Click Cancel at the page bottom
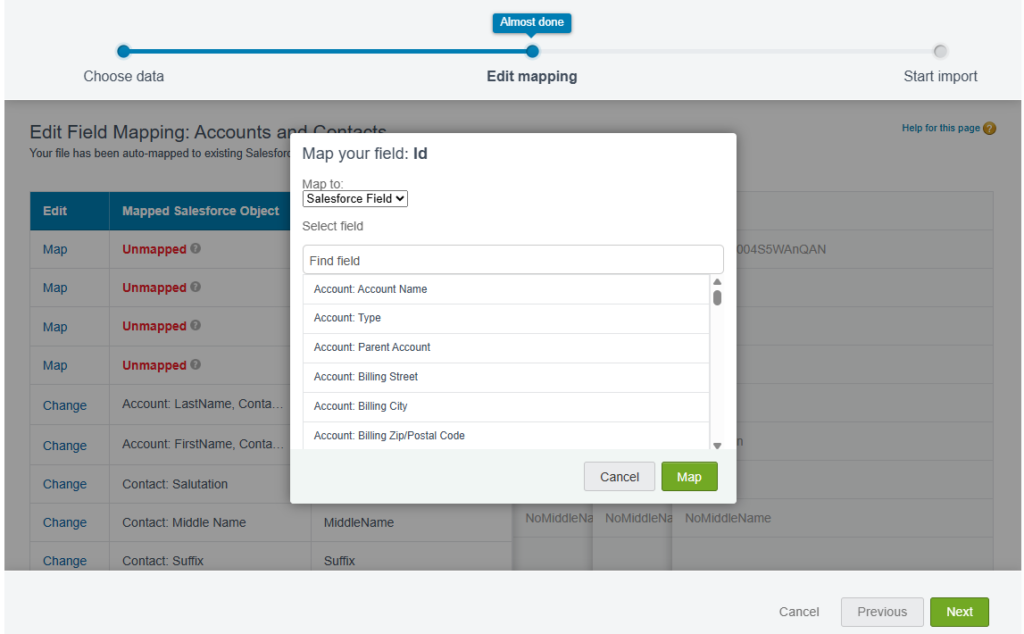1024x634 pixels. [x=799, y=612]
